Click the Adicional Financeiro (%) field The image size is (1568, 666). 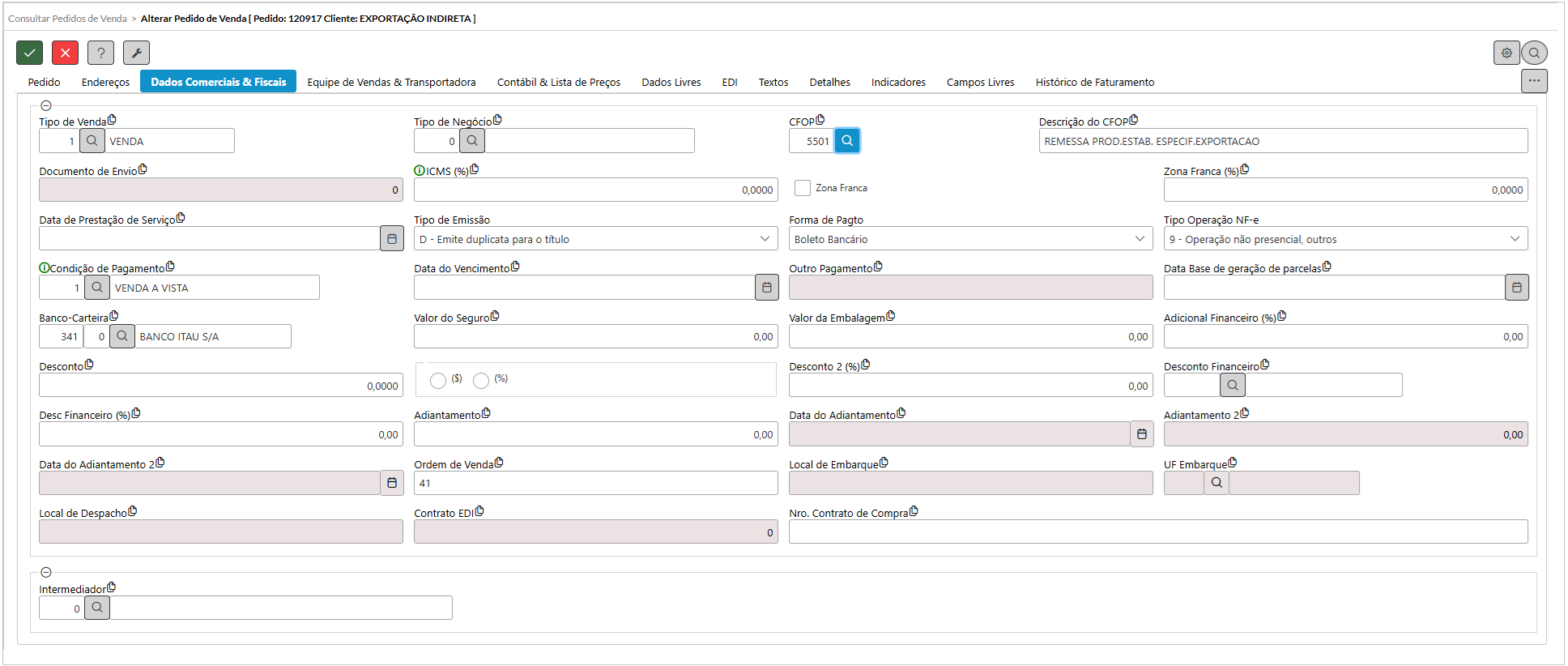1346,336
